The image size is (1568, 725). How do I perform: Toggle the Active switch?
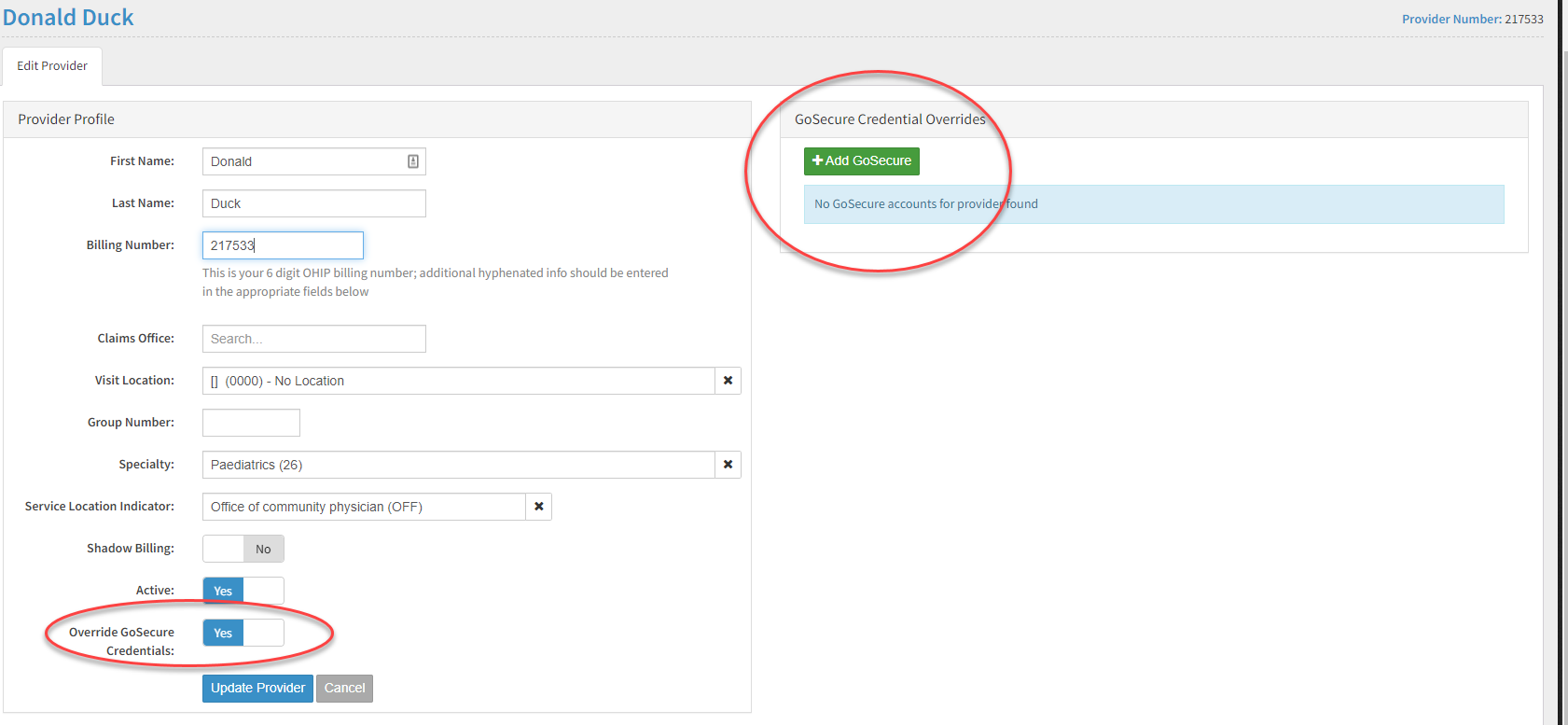click(x=243, y=591)
